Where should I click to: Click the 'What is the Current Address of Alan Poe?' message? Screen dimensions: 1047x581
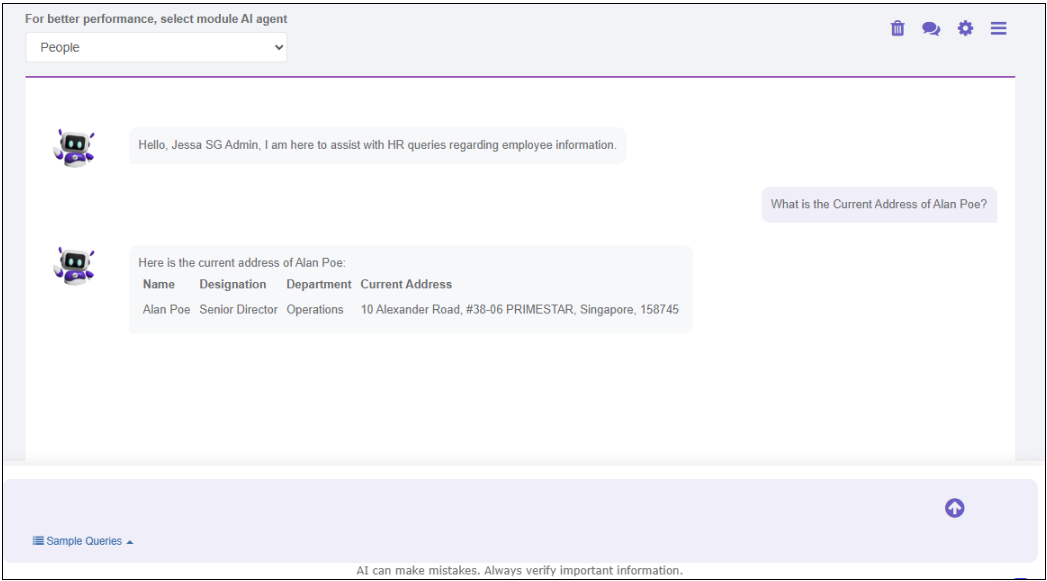[879, 204]
